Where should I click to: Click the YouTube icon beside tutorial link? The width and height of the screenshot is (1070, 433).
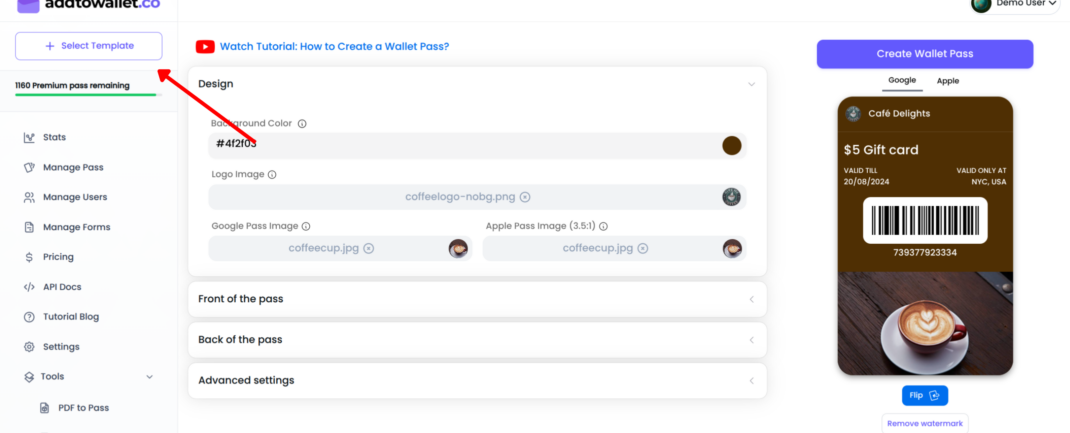(x=205, y=46)
